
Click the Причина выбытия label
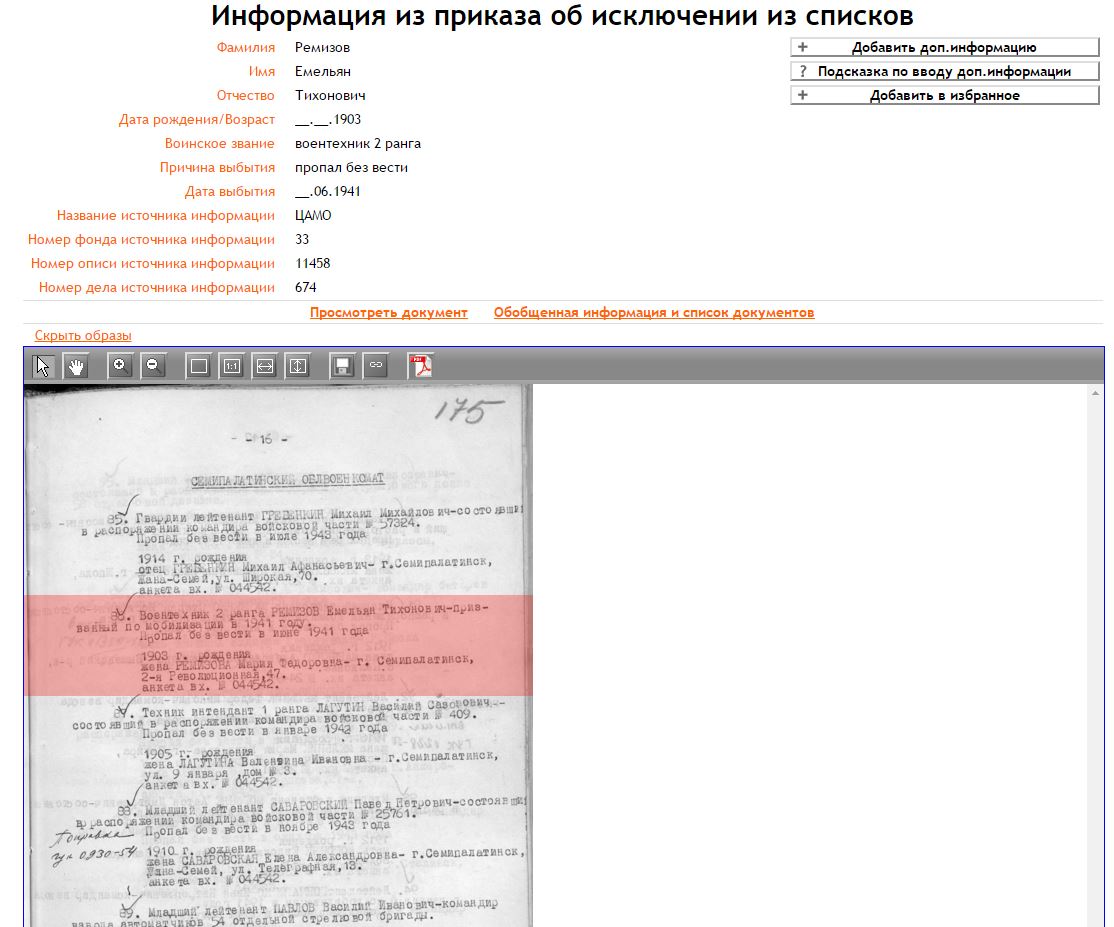pyautogui.click(x=217, y=168)
